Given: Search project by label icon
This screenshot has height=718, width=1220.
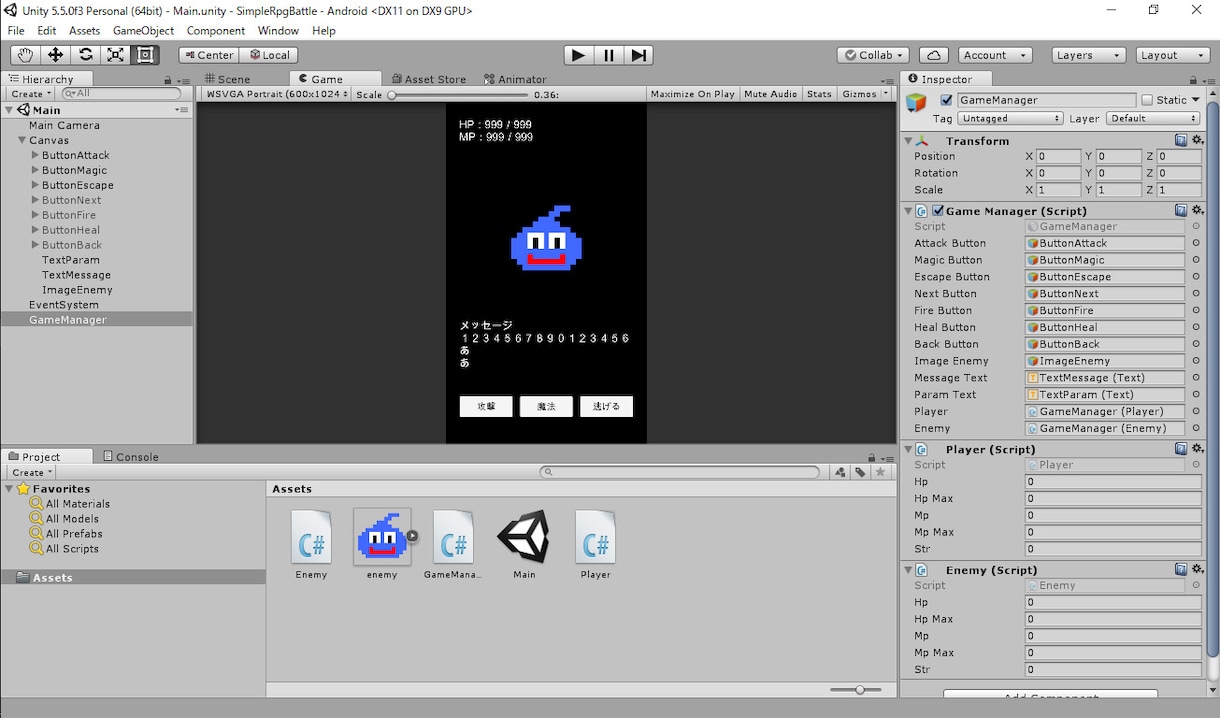Looking at the screenshot, I should [x=860, y=472].
